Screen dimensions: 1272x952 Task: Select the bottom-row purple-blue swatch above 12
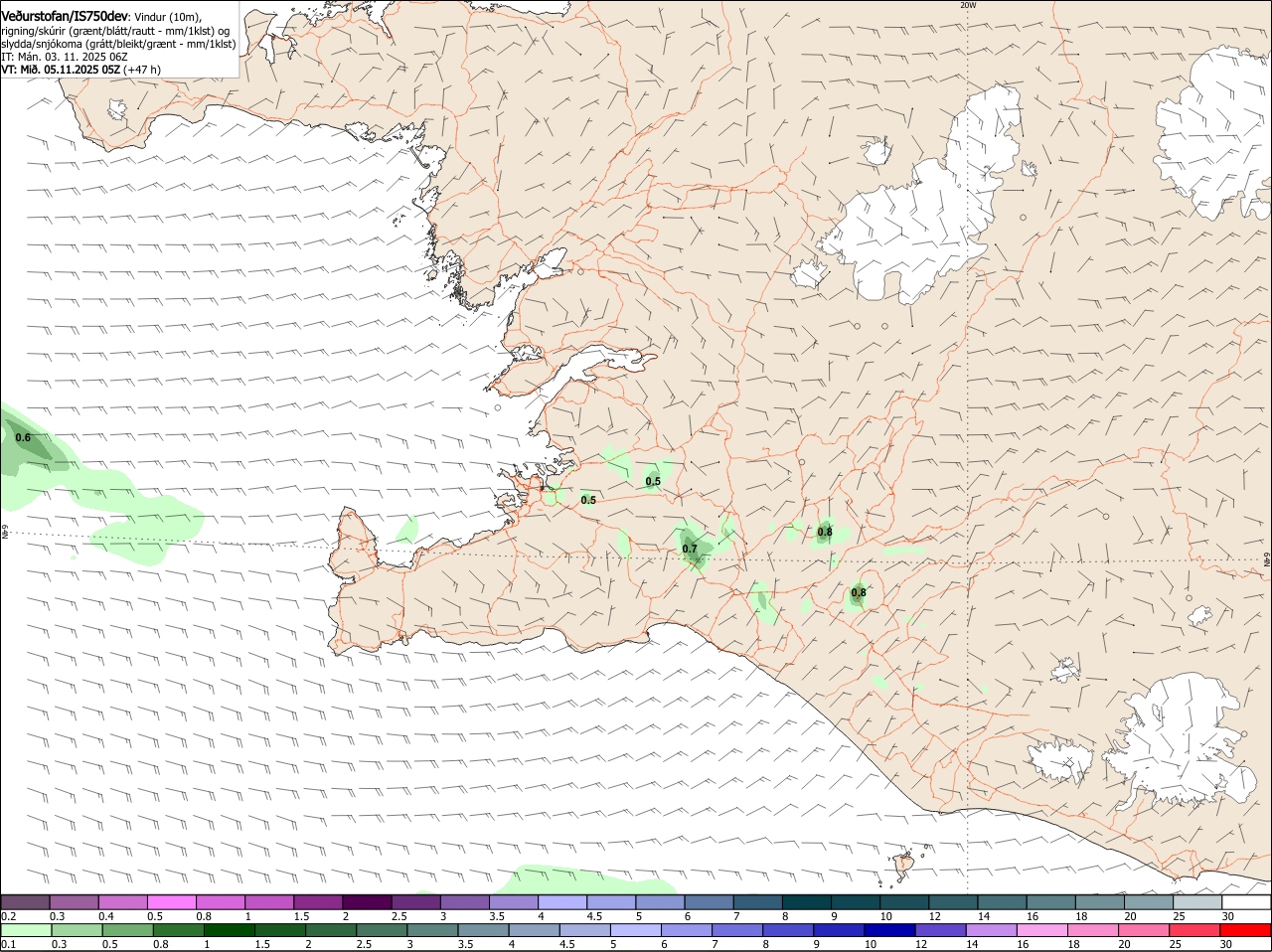click(940, 930)
